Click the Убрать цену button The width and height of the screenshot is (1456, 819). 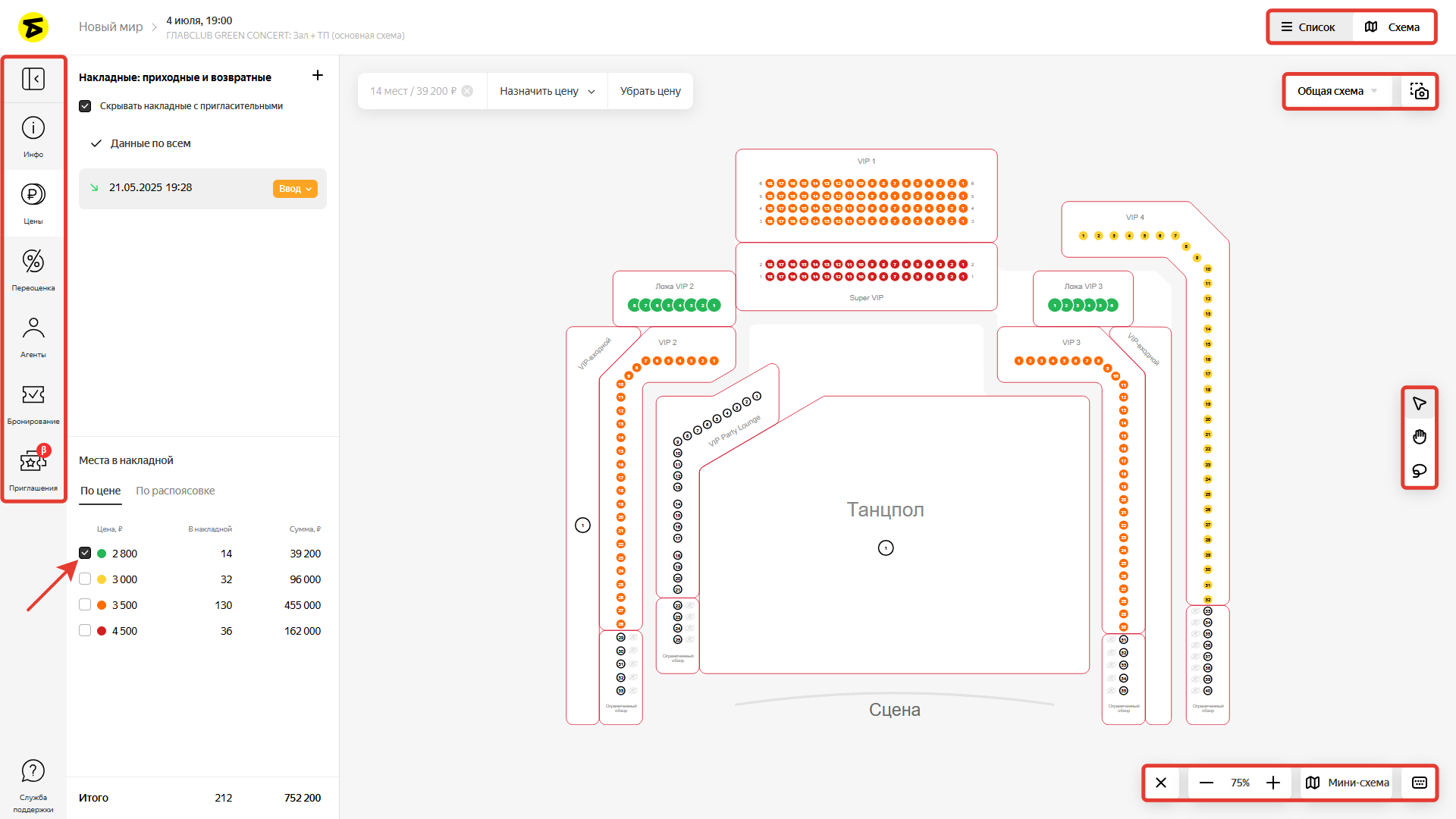(650, 91)
